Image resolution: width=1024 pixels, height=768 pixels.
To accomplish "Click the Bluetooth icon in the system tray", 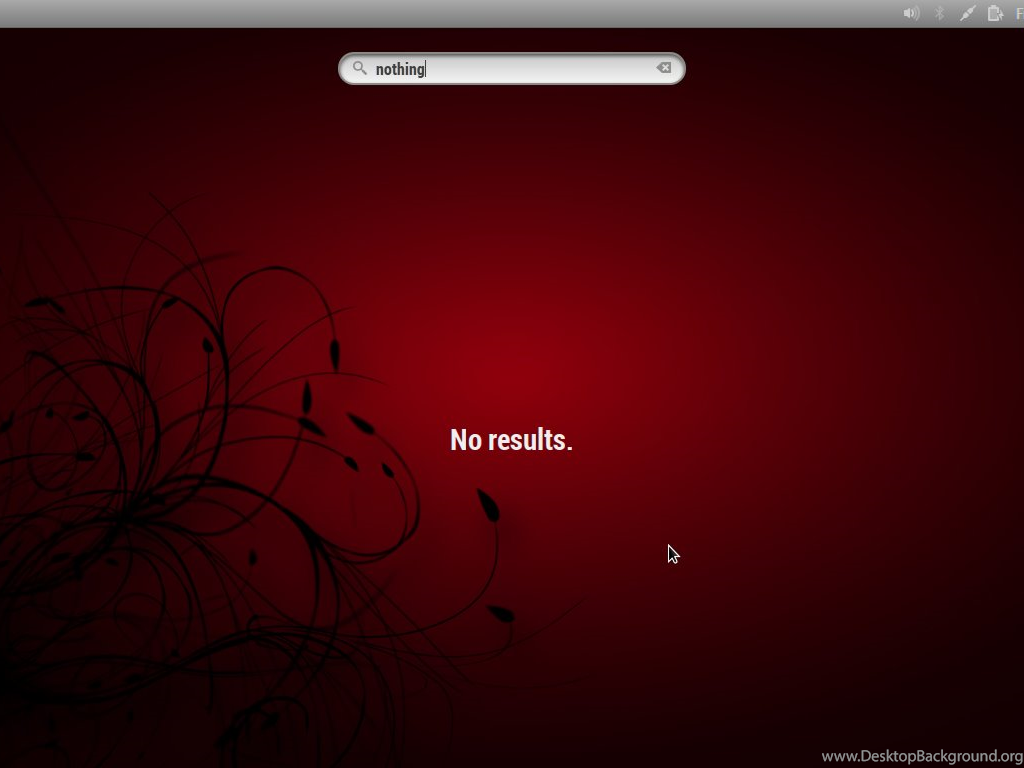I will pyautogui.click(x=939, y=13).
